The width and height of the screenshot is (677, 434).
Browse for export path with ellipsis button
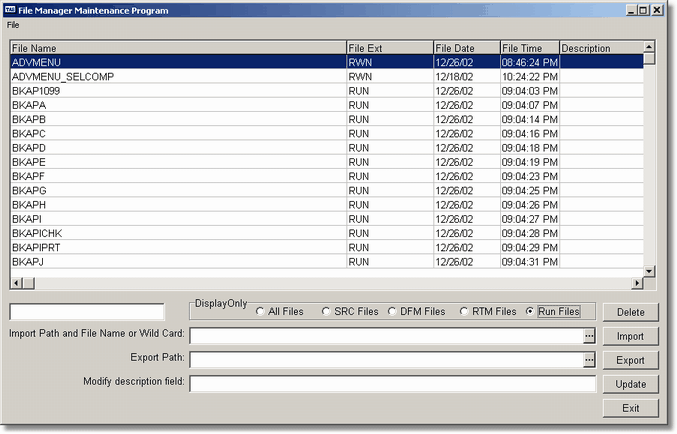(x=589, y=360)
